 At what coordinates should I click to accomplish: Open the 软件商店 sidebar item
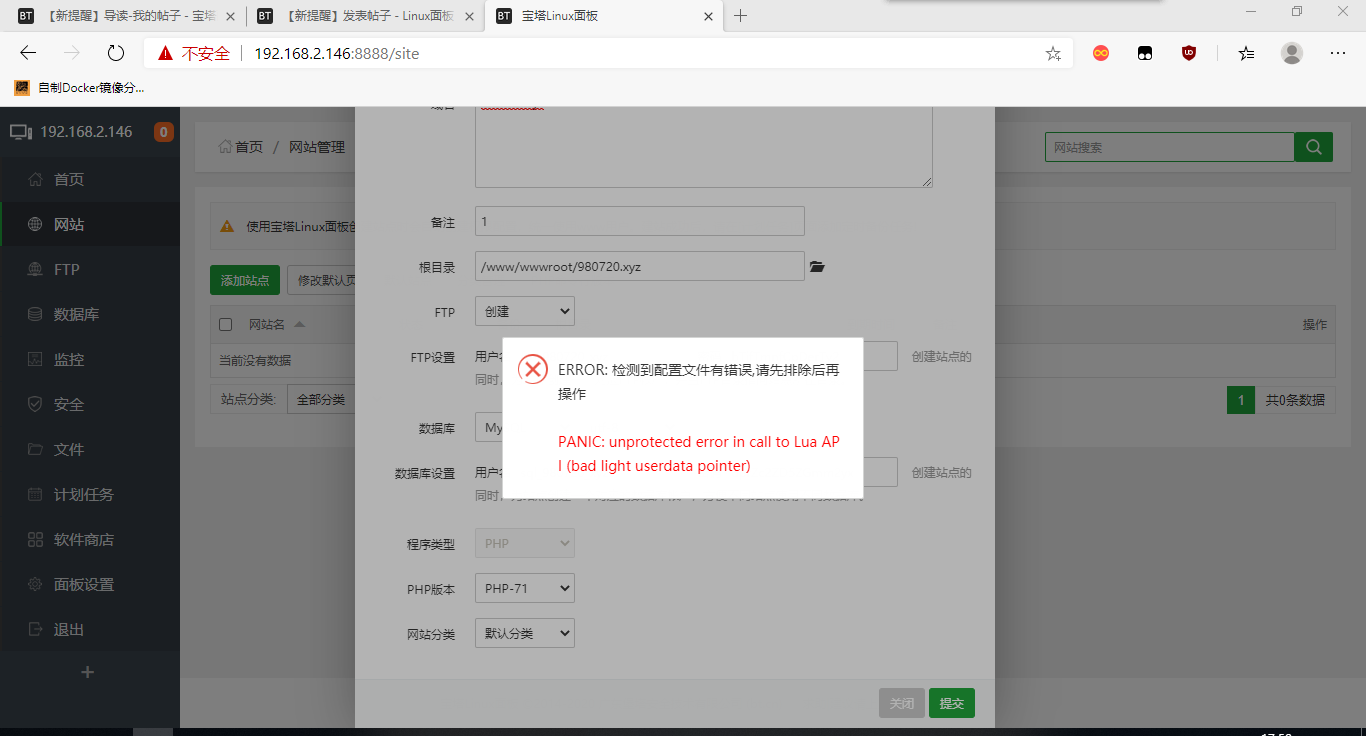pos(90,539)
